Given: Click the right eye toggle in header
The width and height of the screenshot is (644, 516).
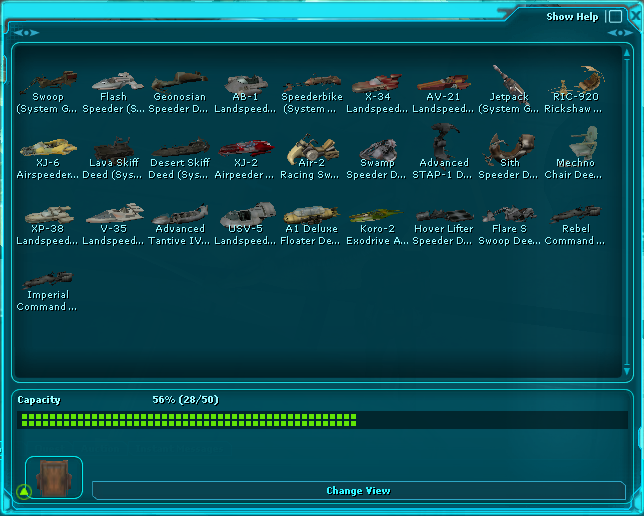Looking at the screenshot, I should click(x=620, y=33).
